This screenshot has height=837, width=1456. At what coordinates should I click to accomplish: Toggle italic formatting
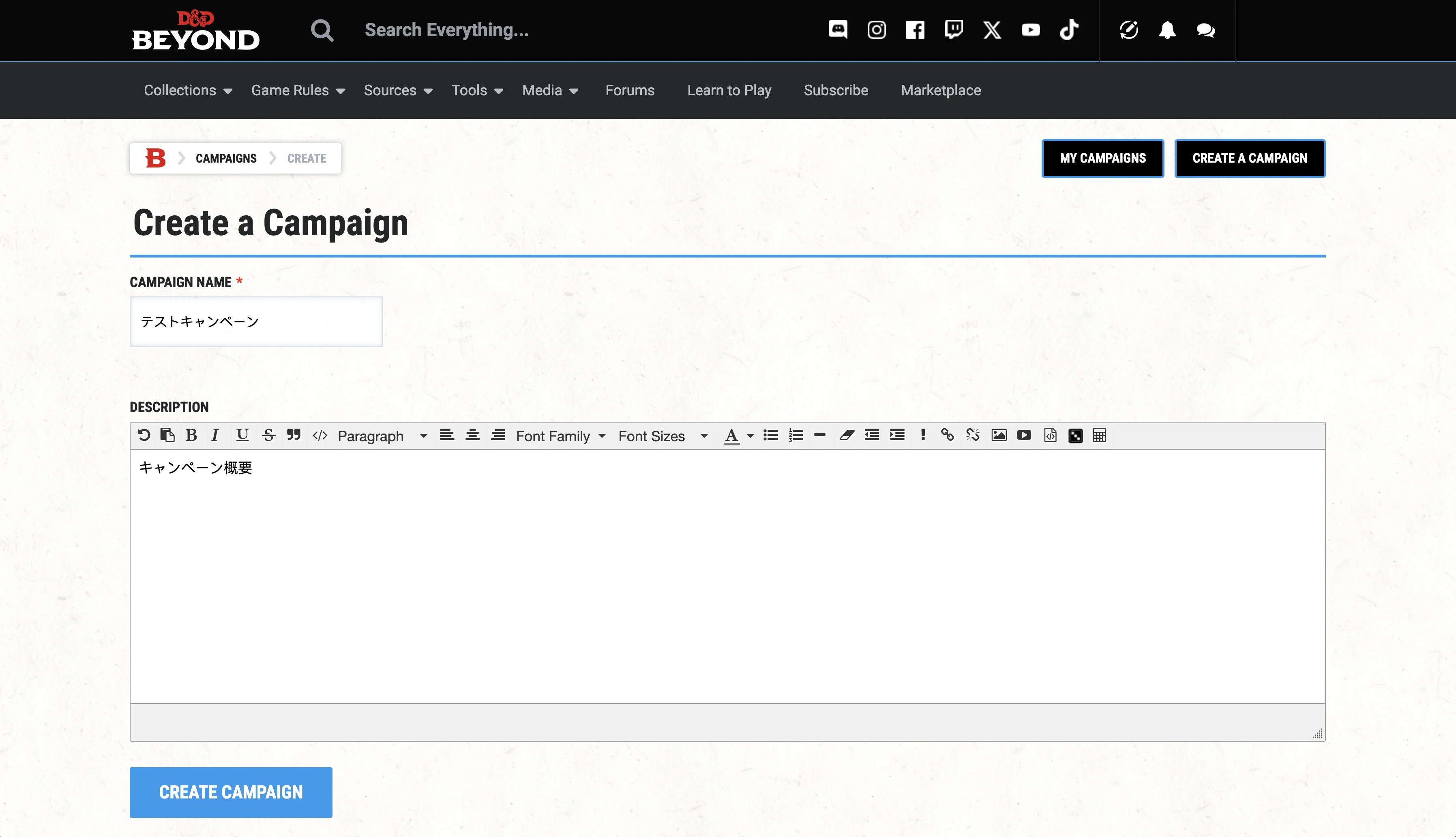click(x=215, y=435)
